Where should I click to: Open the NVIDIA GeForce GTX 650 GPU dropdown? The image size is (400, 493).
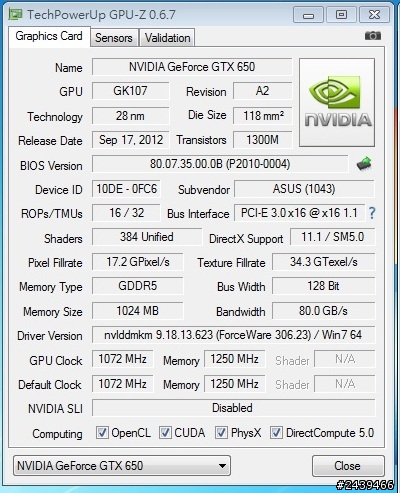pos(122,466)
